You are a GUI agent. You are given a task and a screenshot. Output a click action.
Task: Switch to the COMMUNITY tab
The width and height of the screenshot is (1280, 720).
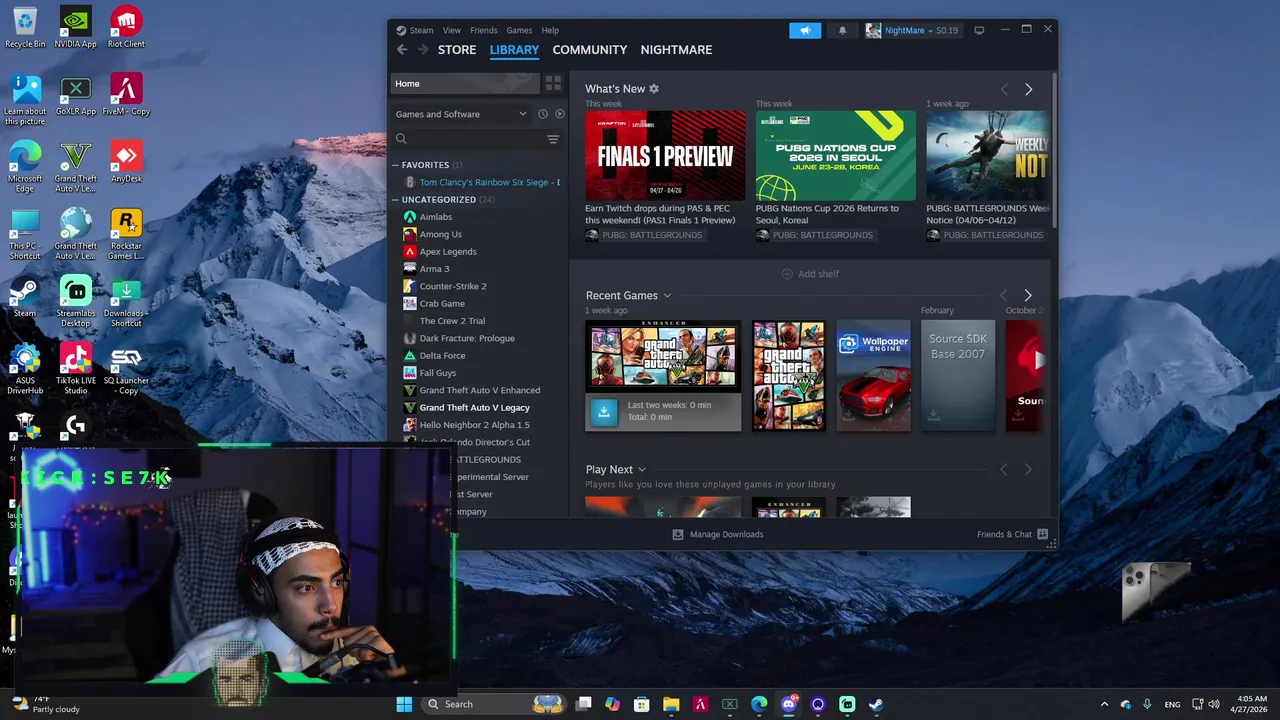[590, 50]
